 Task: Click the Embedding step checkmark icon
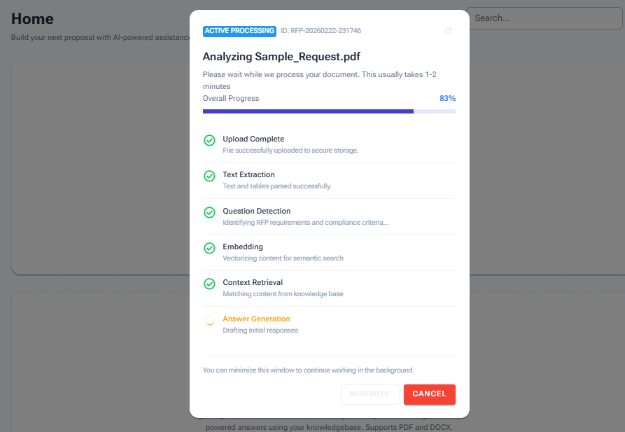tap(209, 248)
